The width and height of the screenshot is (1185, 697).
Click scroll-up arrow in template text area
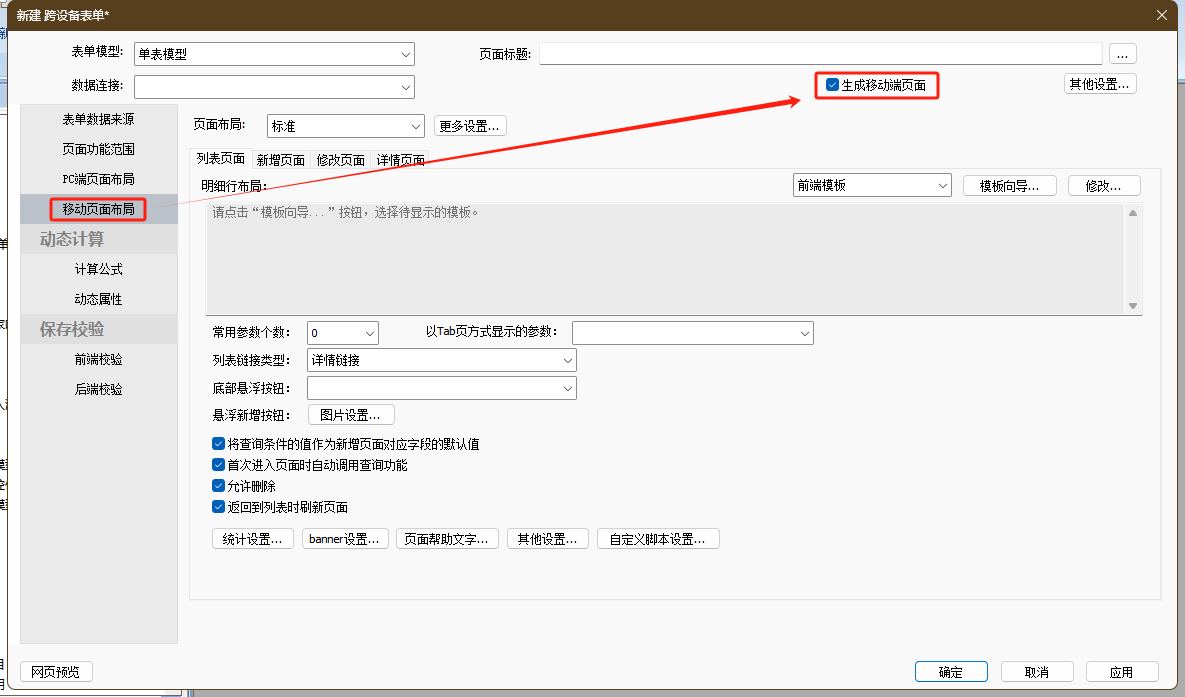coord(1133,213)
